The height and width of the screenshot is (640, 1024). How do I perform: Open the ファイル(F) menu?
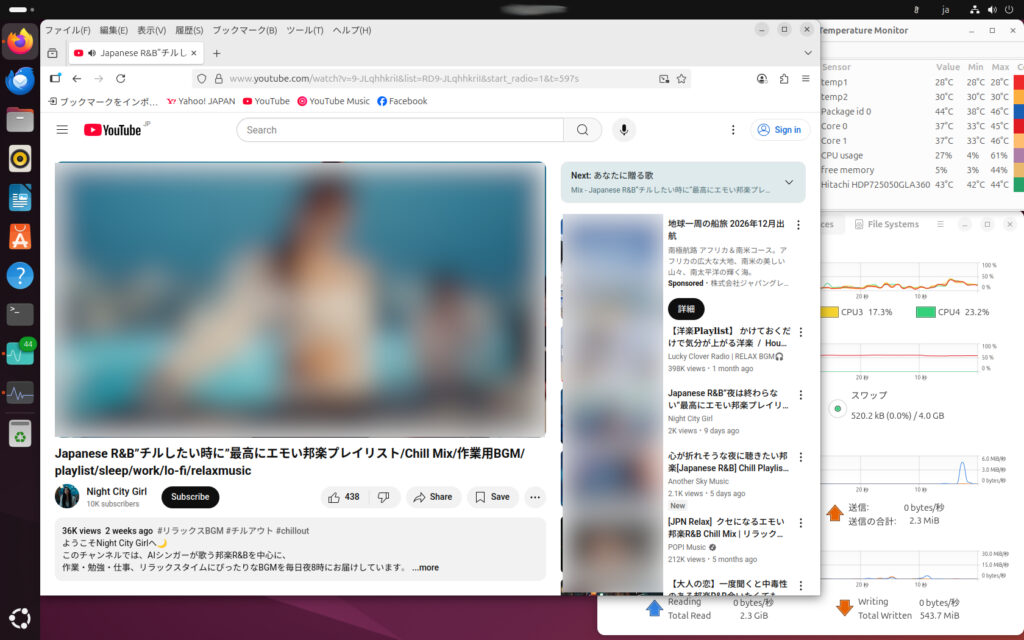click(x=67, y=30)
